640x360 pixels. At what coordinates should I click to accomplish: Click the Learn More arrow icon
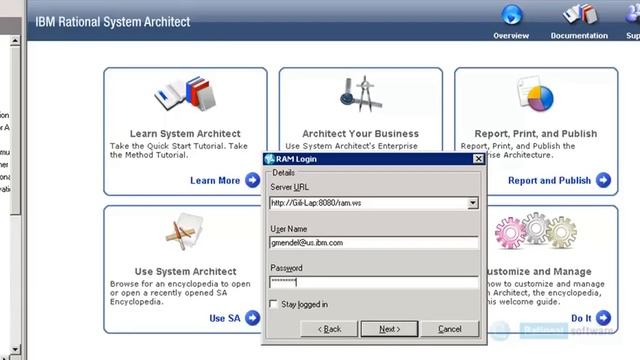point(253,180)
